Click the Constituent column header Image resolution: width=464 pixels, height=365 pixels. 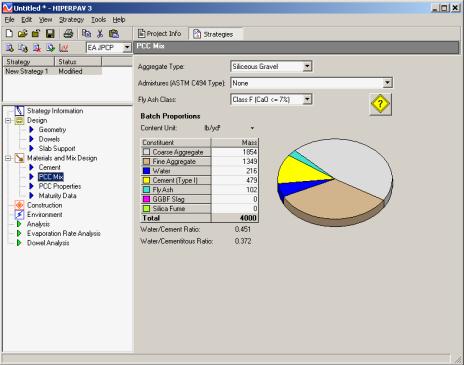tap(176, 142)
